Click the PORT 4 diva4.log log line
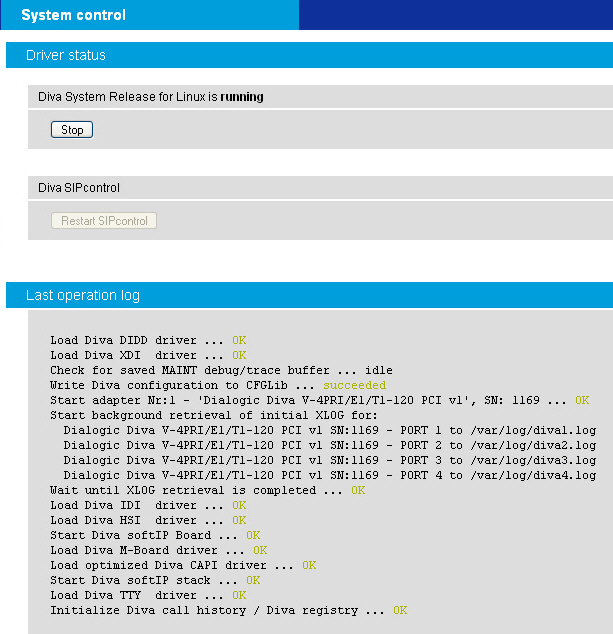This screenshot has height=634, width=613. 330,475
